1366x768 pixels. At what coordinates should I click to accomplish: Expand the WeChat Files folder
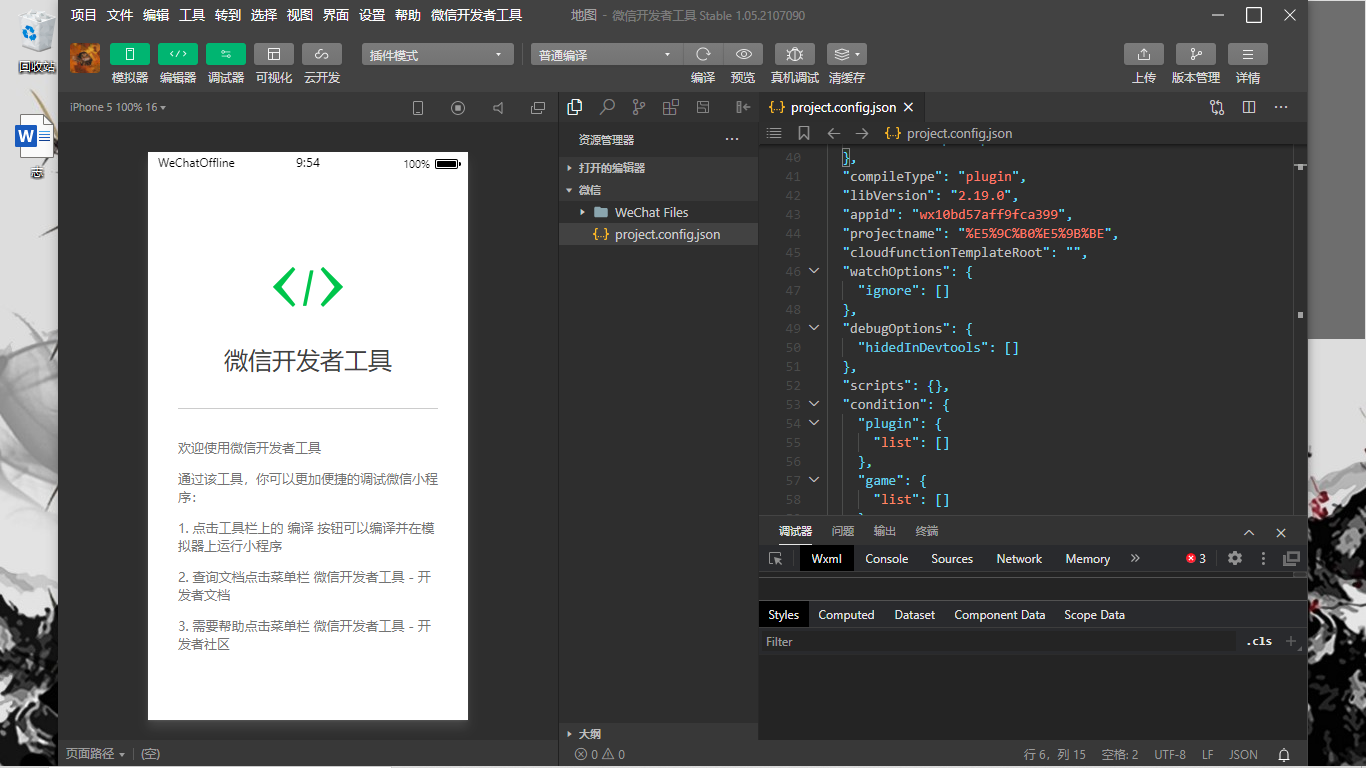click(x=659, y=212)
